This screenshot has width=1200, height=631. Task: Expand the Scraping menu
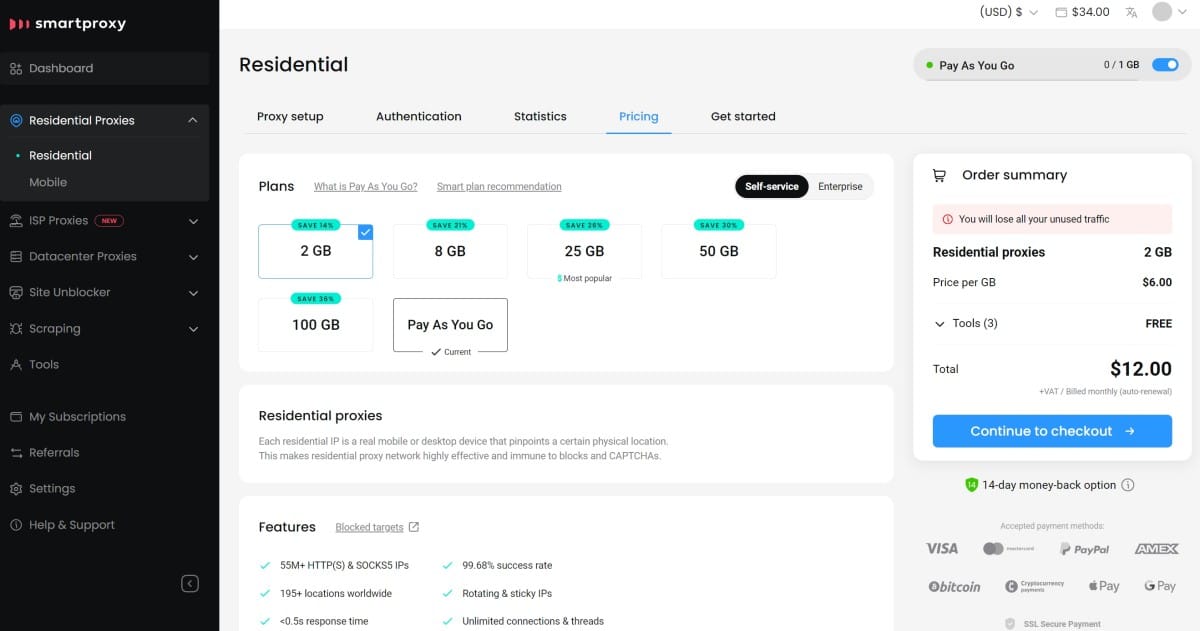(193, 328)
